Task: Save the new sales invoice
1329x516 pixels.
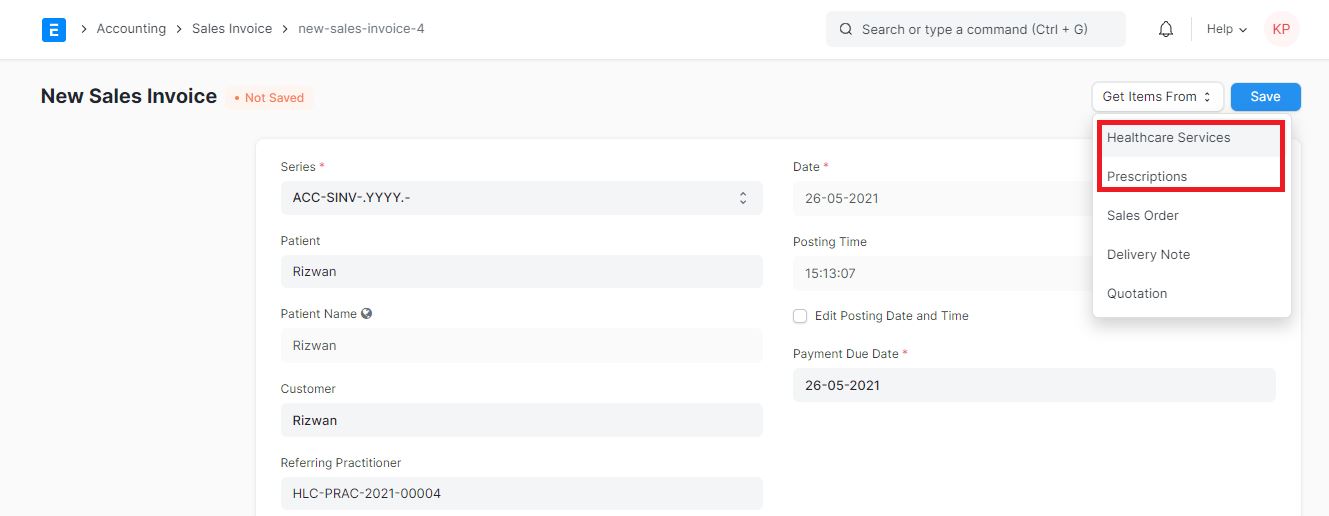Action: click(x=1265, y=97)
